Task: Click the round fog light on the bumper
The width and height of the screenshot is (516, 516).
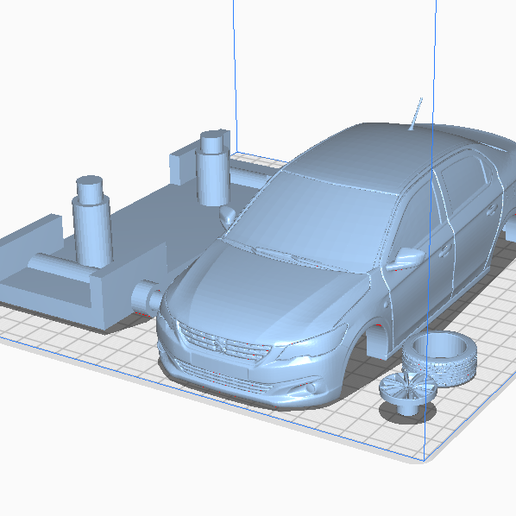Action: click(x=311, y=388)
